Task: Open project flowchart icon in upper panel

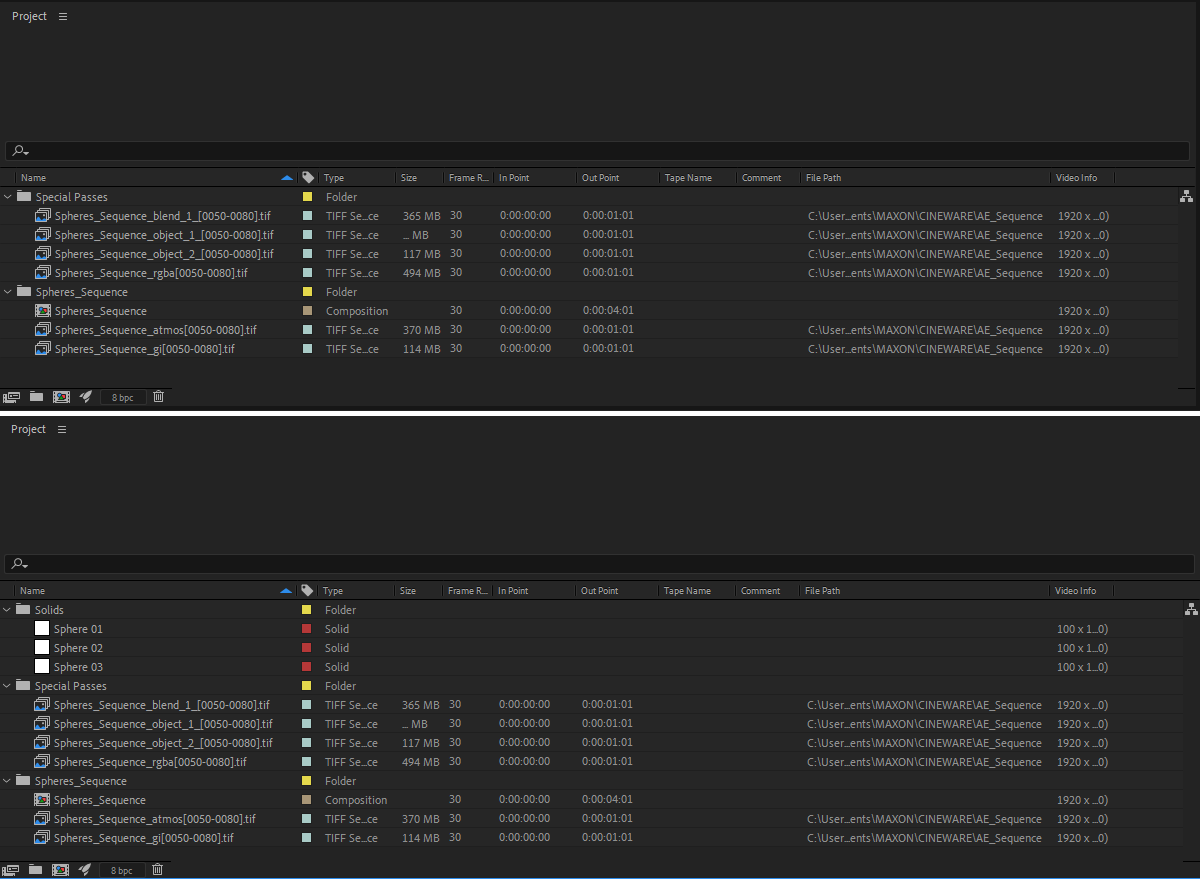Action: 1187,197
